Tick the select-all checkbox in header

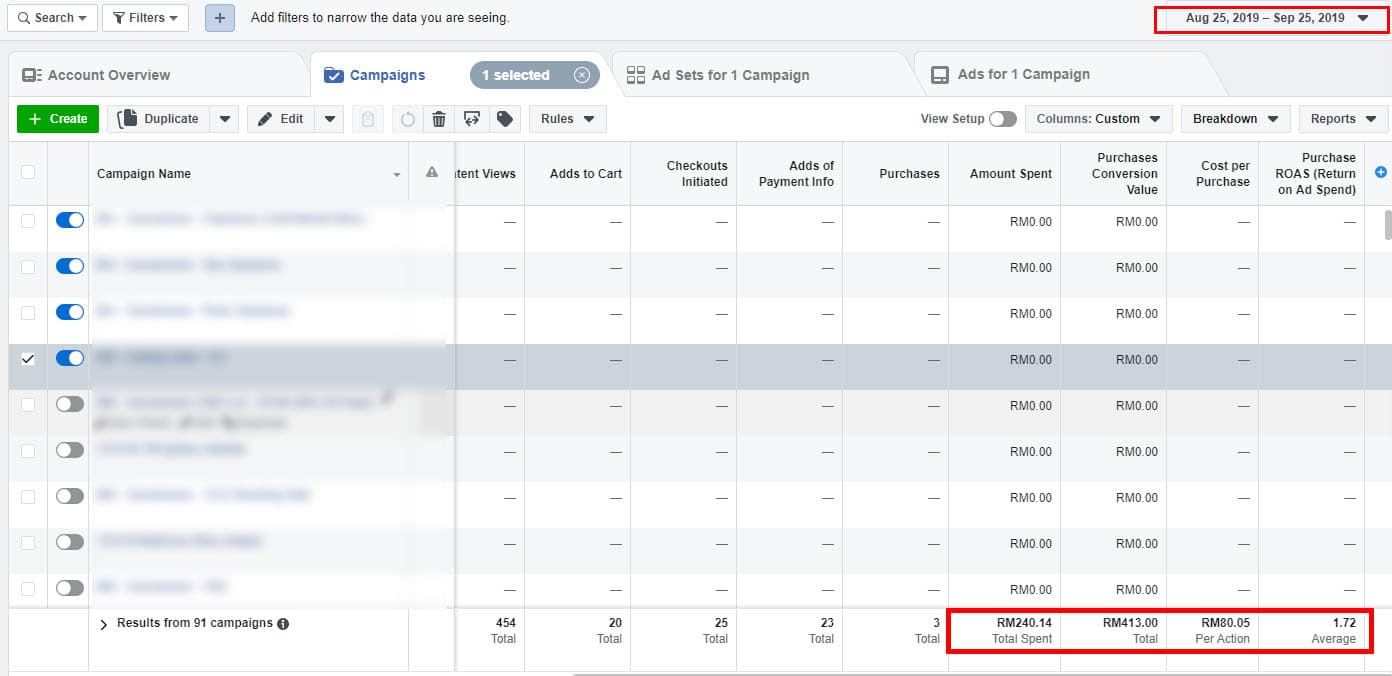tap(28, 172)
